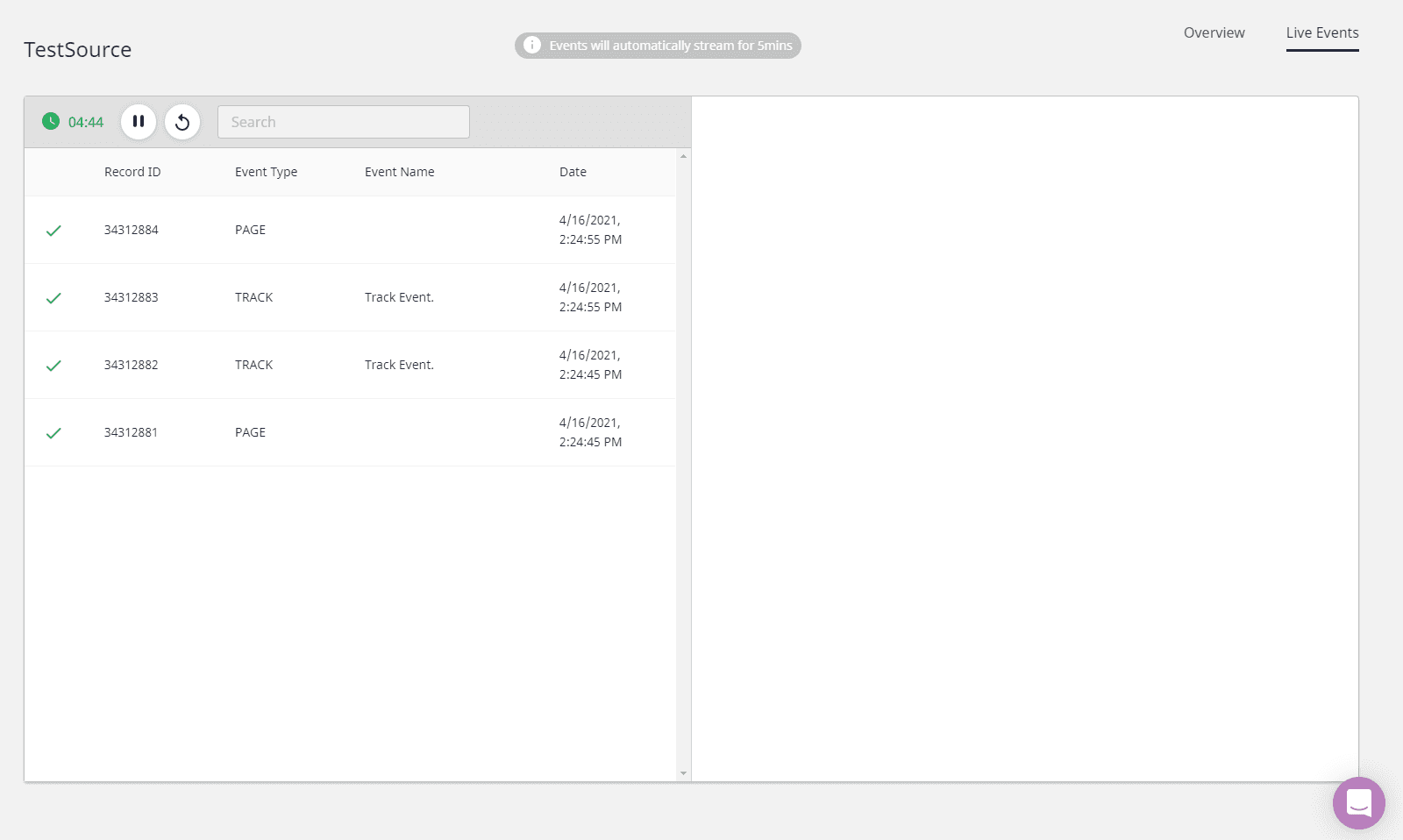The height and width of the screenshot is (840, 1403).
Task: Click green checkmark for record 34312882
Action: coord(53,366)
